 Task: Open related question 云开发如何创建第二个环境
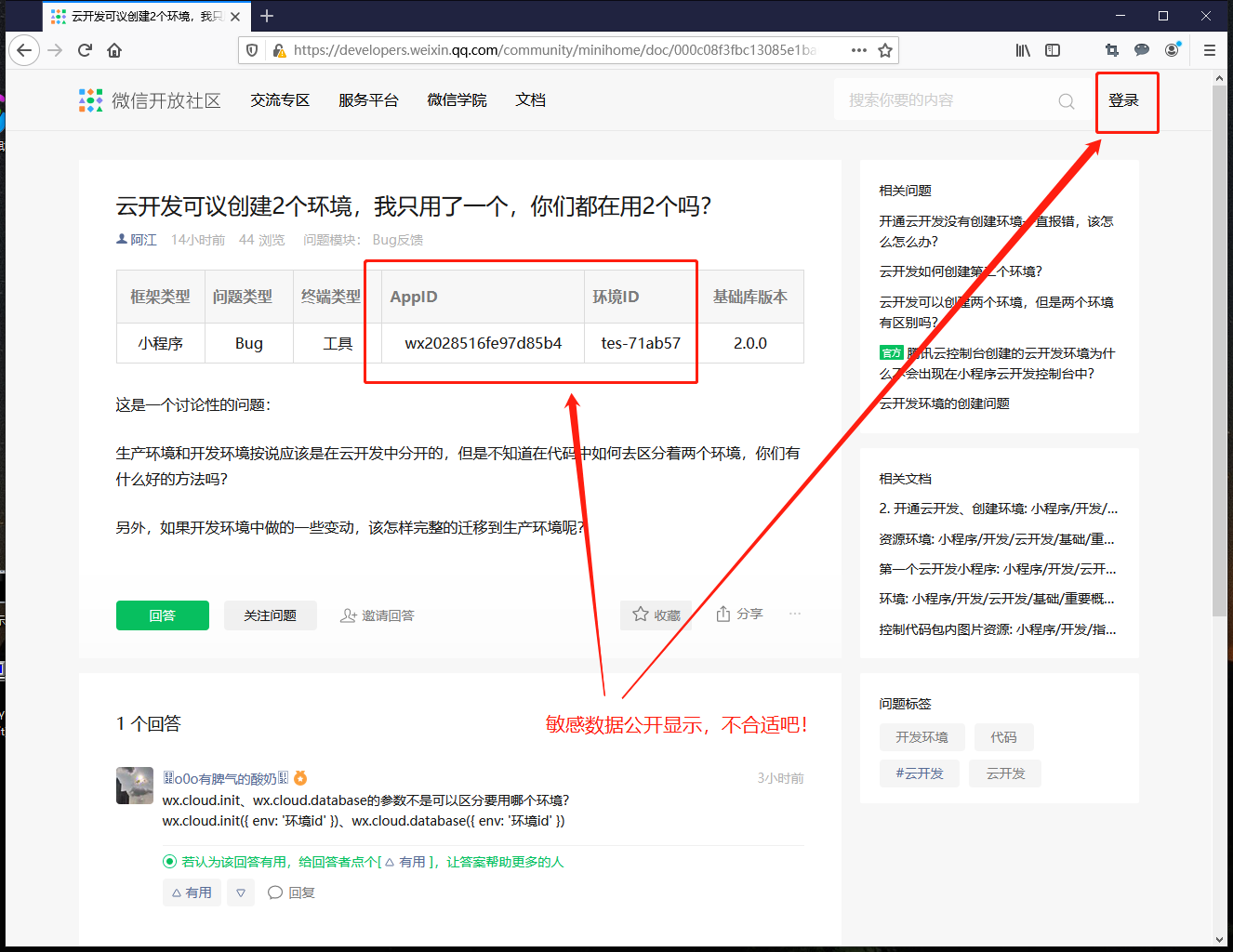[961, 271]
